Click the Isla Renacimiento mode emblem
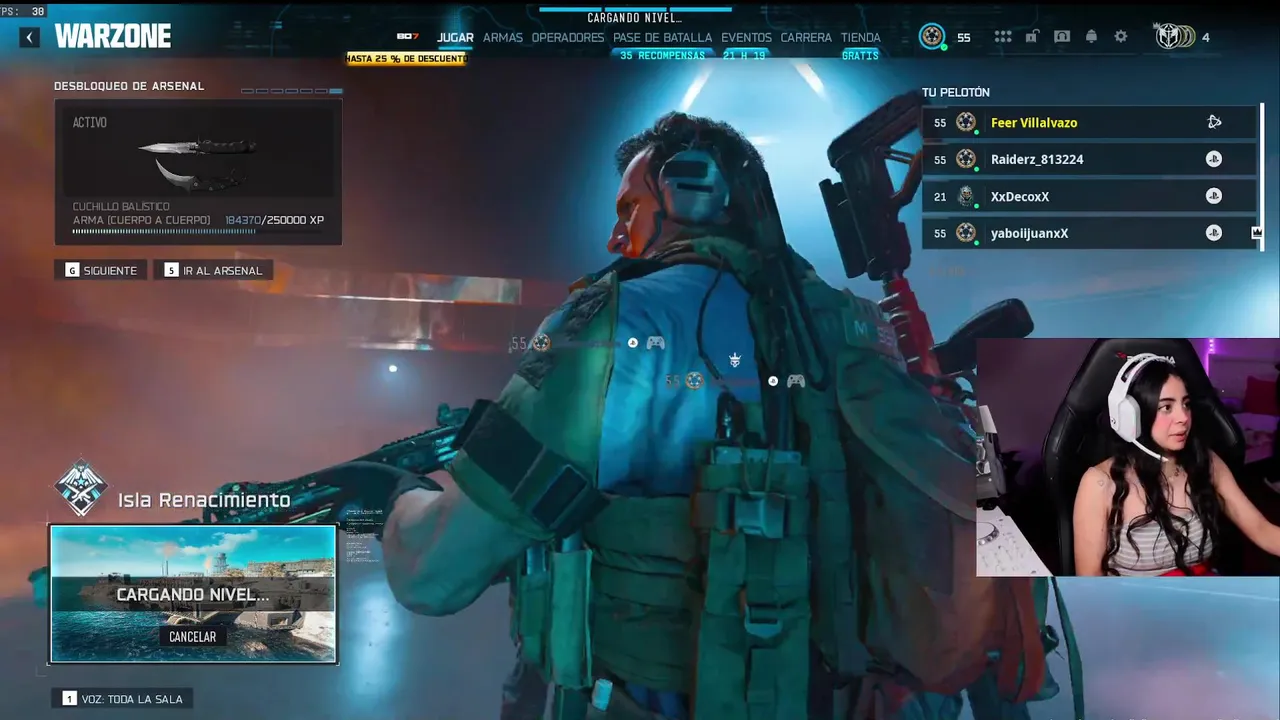Screen dimensions: 1280x720 [81, 489]
